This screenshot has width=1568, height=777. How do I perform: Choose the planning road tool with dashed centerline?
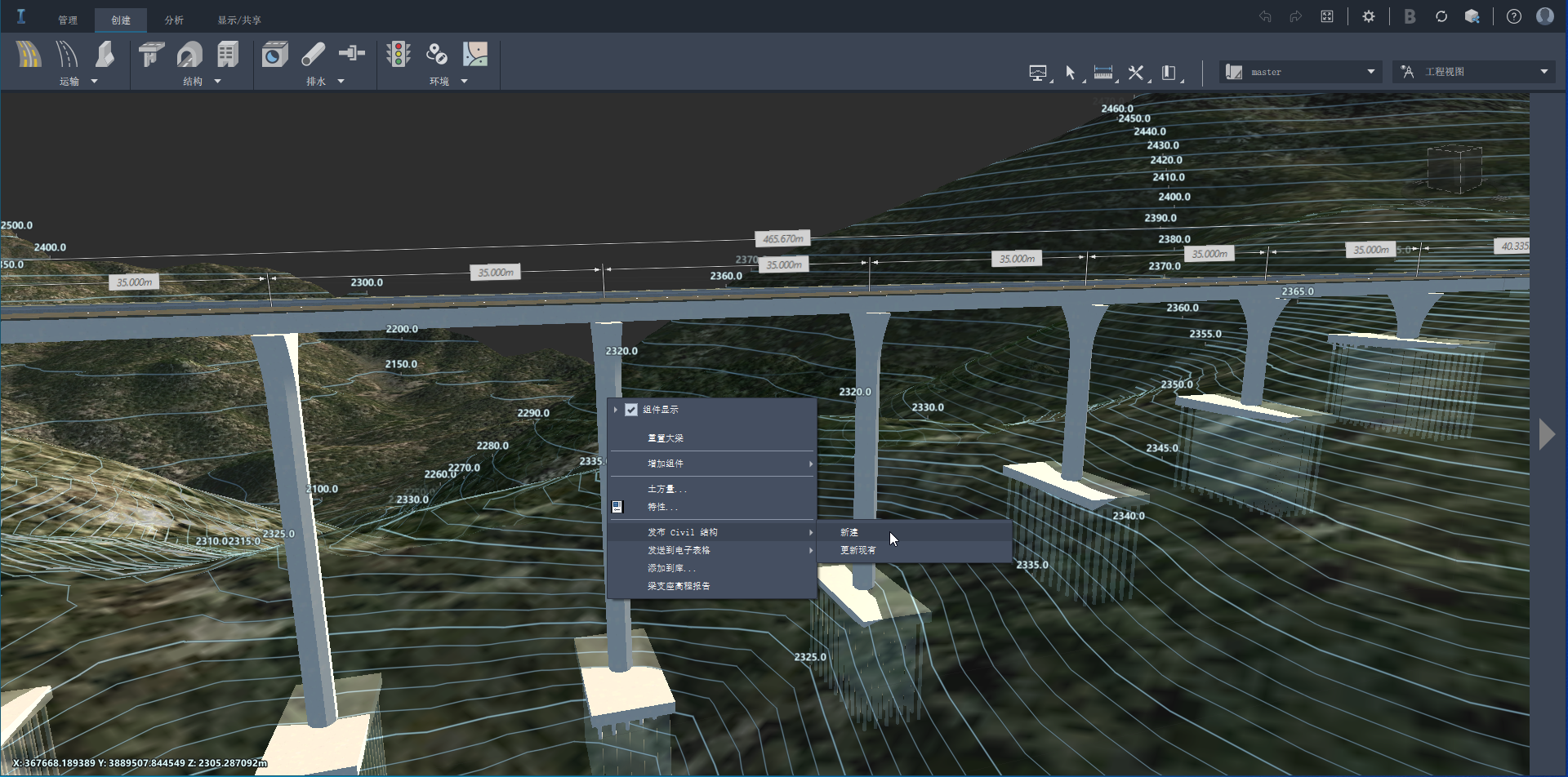point(67,54)
